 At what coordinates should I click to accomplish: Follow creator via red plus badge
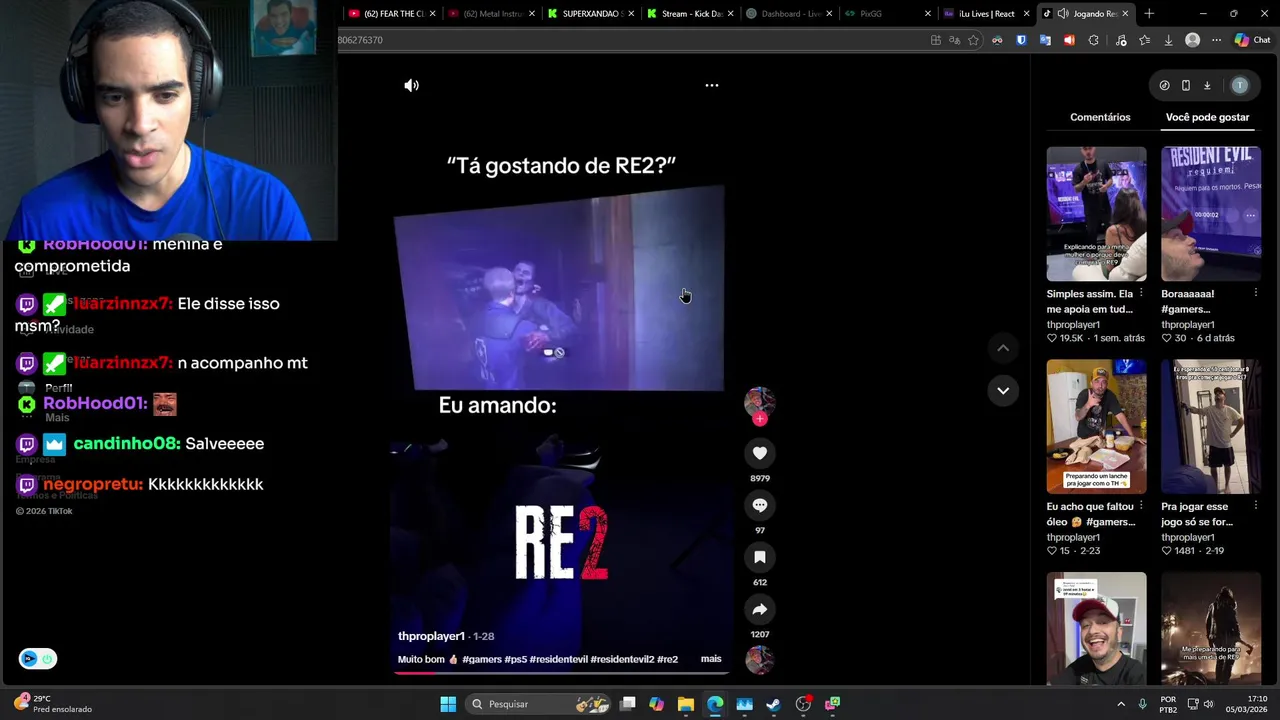point(760,419)
